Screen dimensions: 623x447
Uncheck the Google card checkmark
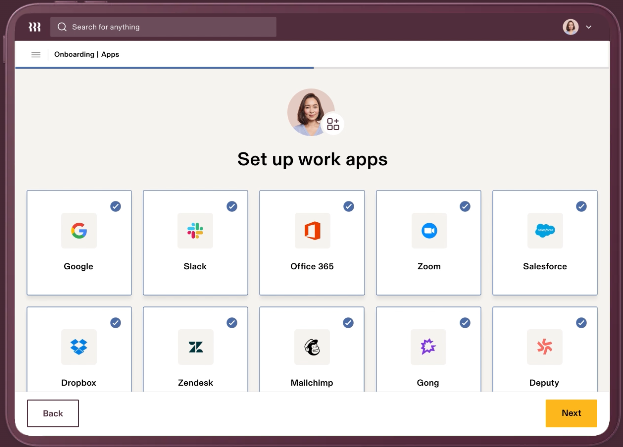[116, 206]
